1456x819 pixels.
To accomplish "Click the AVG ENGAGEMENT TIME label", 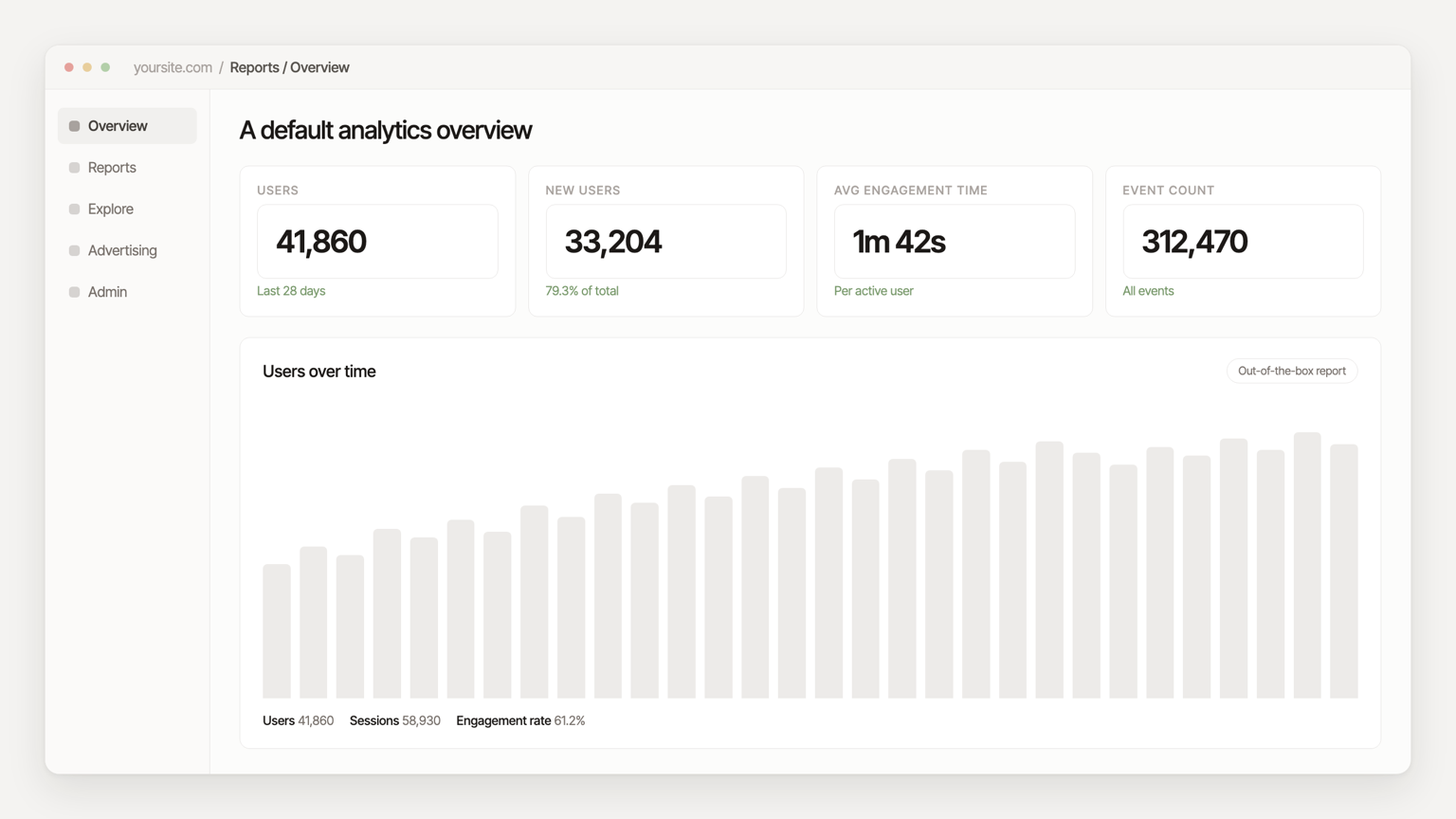I will tap(911, 191).
